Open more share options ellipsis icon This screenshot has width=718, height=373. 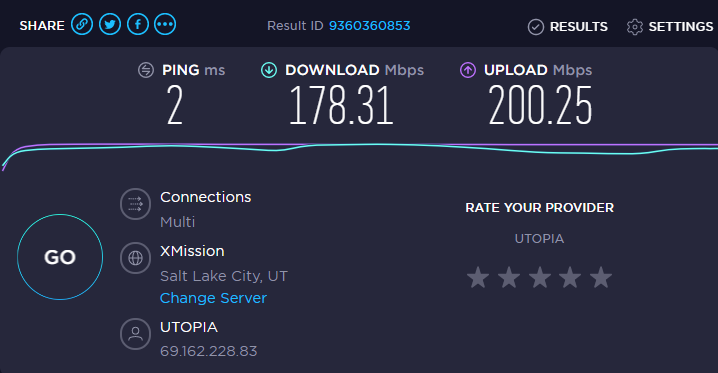tap(165, 24)
